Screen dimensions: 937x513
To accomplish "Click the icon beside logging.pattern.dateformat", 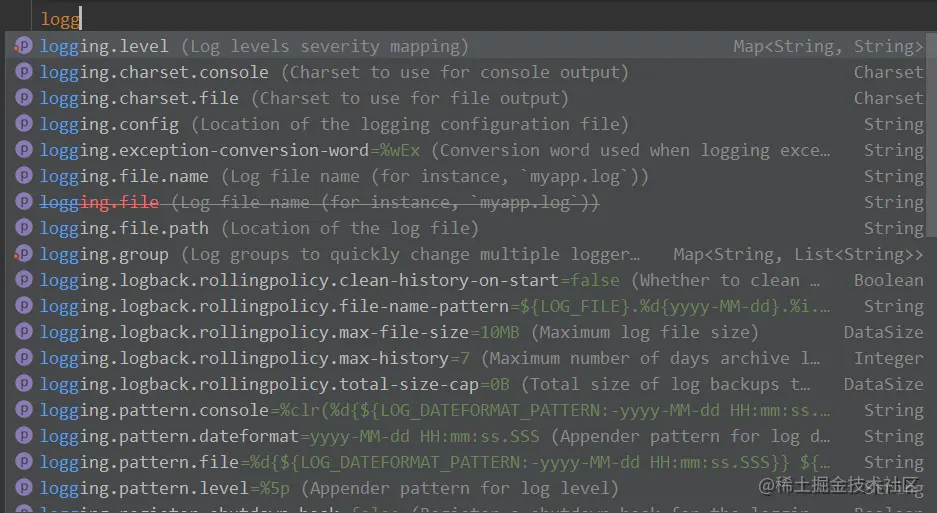I will (x=23, y=436).
